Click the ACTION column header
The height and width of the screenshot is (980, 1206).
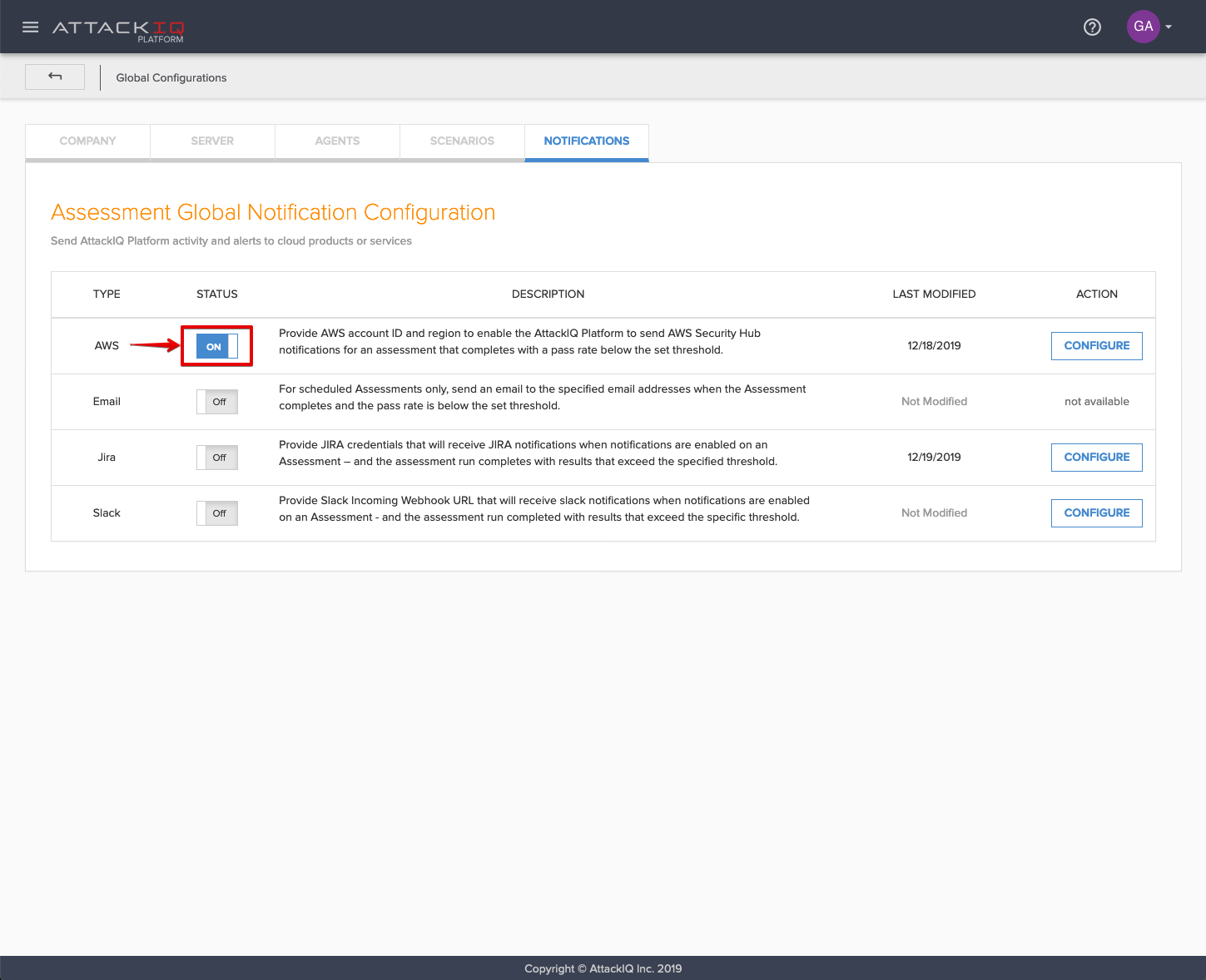tap(1097, 294)
